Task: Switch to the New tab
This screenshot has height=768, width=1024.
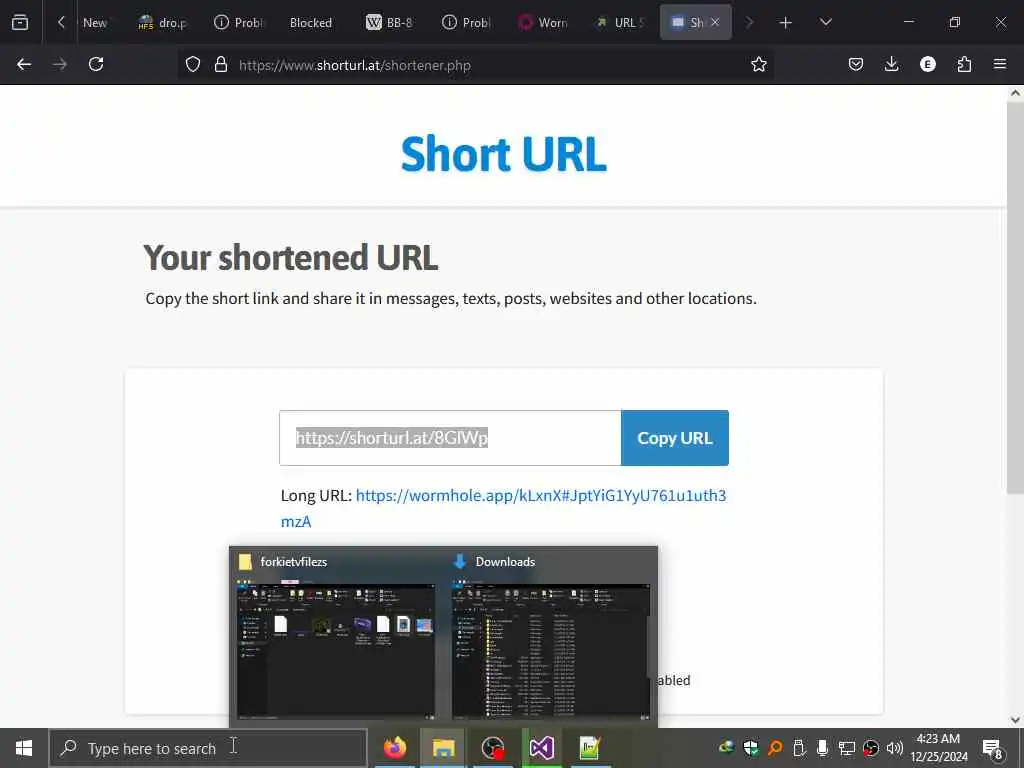Action: (x=95, y=22)
